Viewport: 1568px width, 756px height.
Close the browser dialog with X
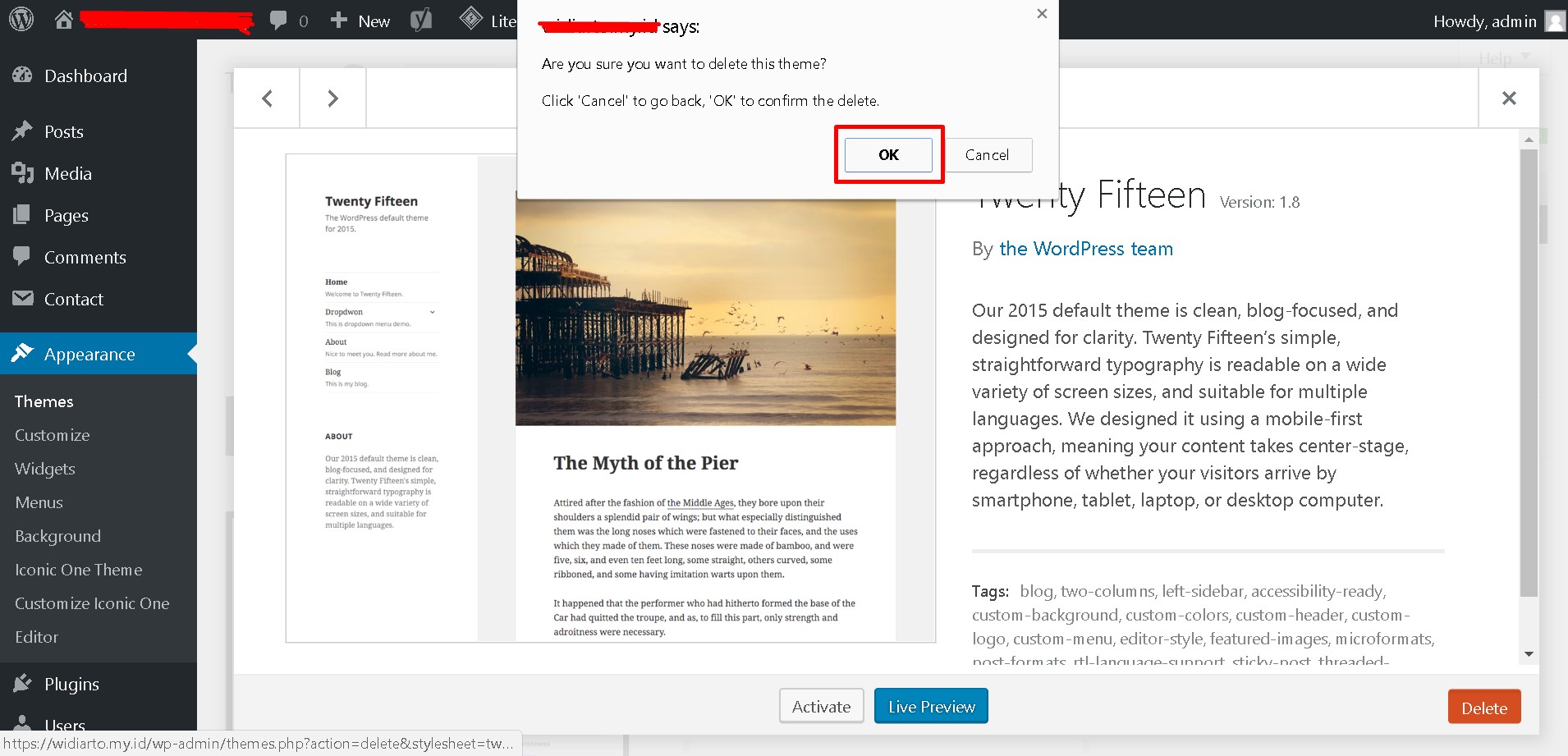(1042, 14)
